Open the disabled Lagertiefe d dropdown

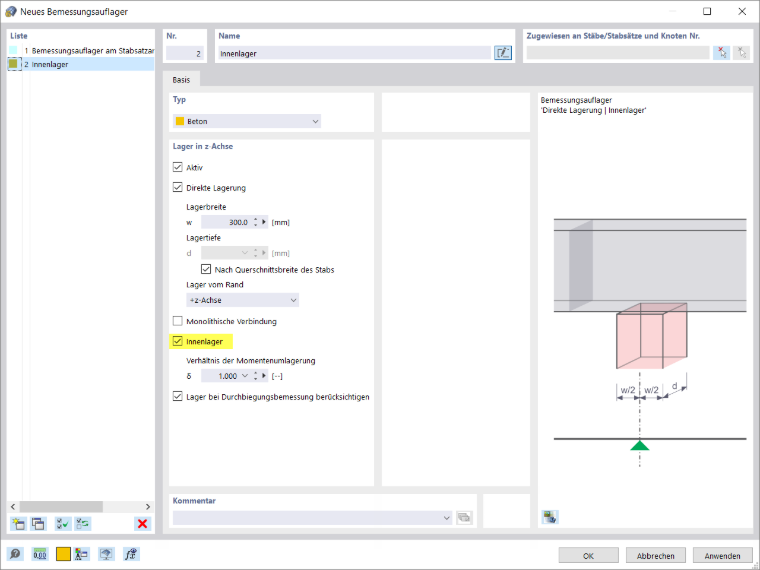click(245, 253)
